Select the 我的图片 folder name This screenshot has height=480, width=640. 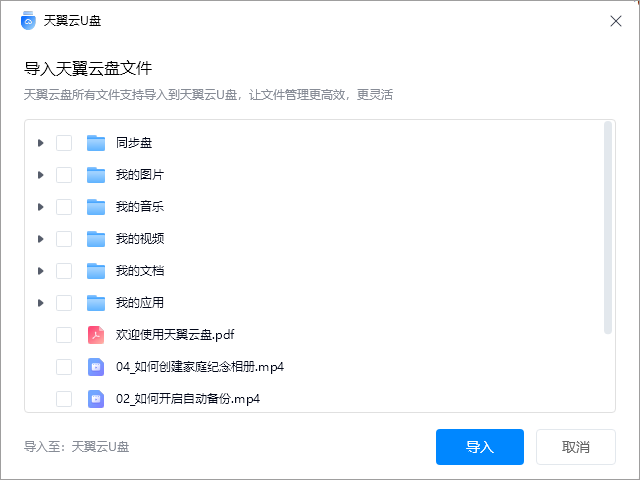point(140,175)
